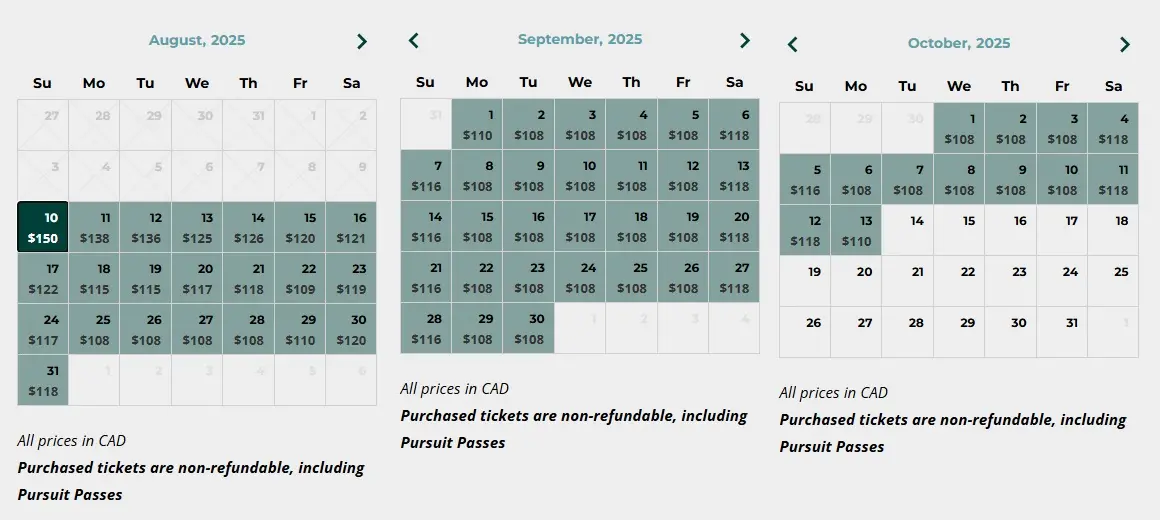
Task: Click the September, 2025 month header
Action: (580, 39)
